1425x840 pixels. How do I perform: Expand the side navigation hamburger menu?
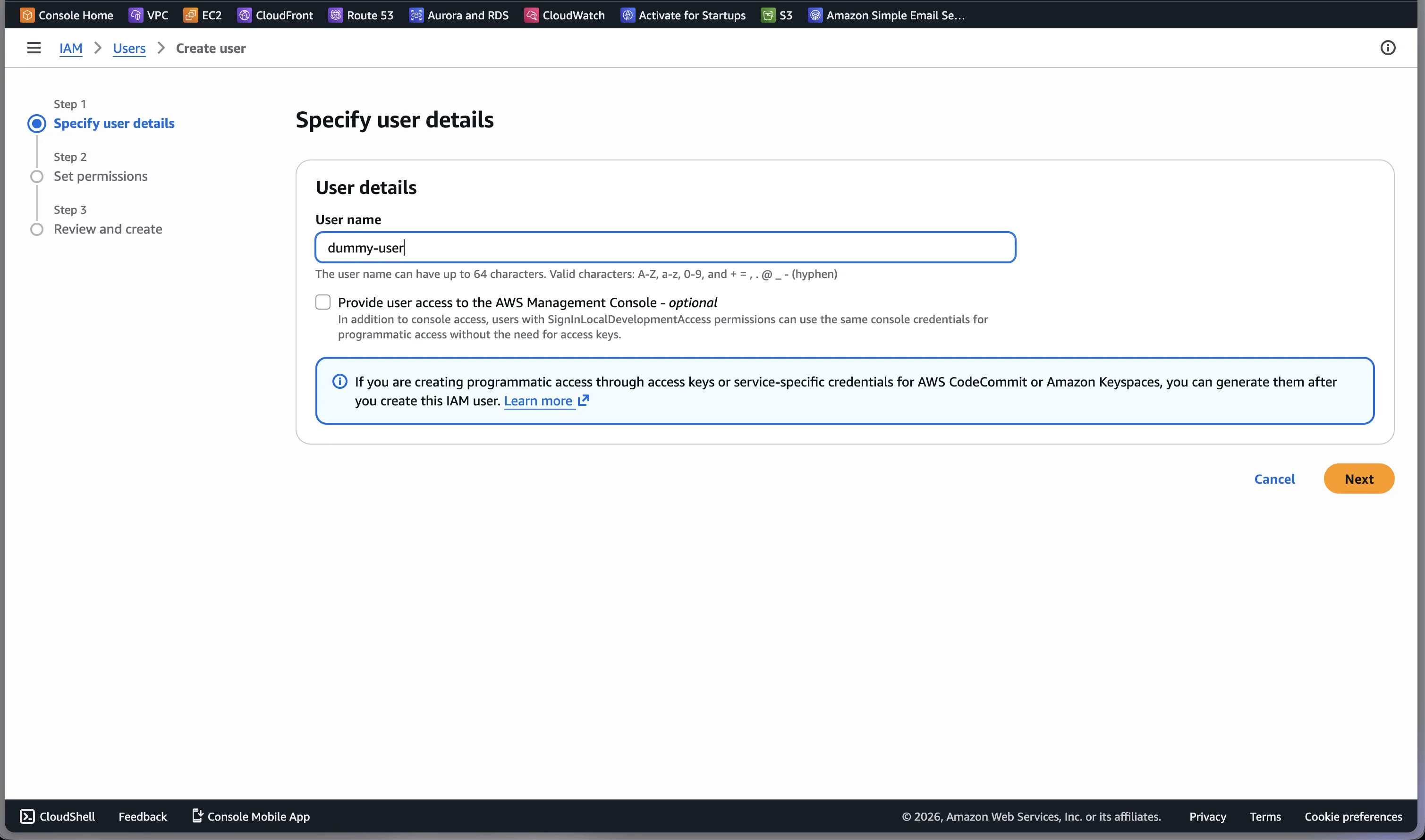[x=34, y=48]
